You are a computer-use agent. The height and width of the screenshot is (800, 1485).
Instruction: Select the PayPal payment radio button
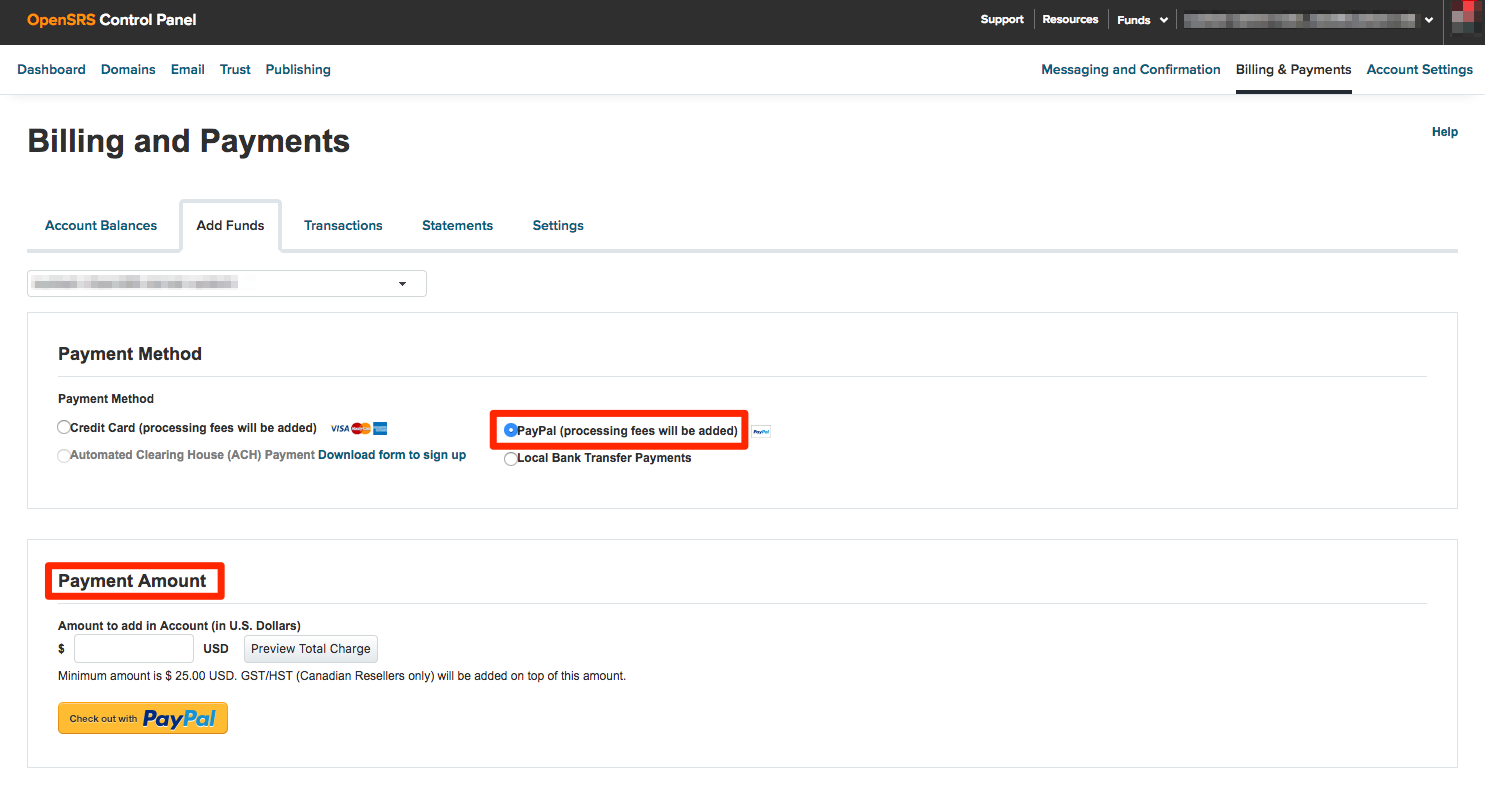511,431
